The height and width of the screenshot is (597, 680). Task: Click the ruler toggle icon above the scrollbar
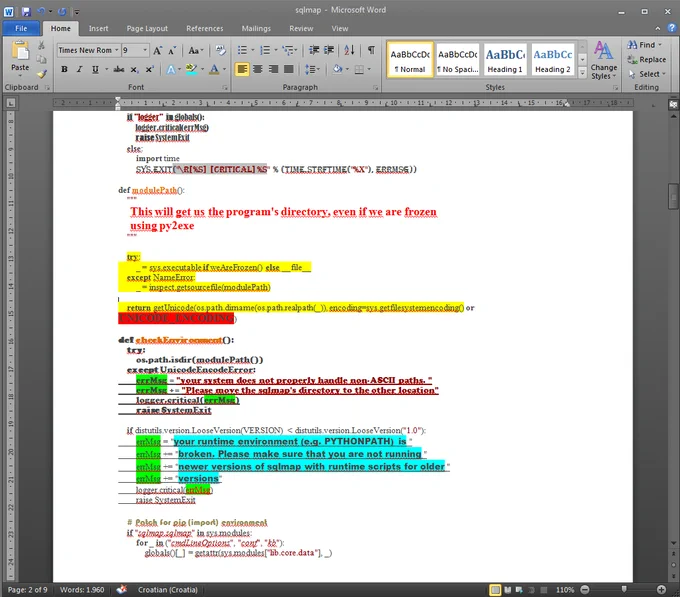[x=673, y=104]
